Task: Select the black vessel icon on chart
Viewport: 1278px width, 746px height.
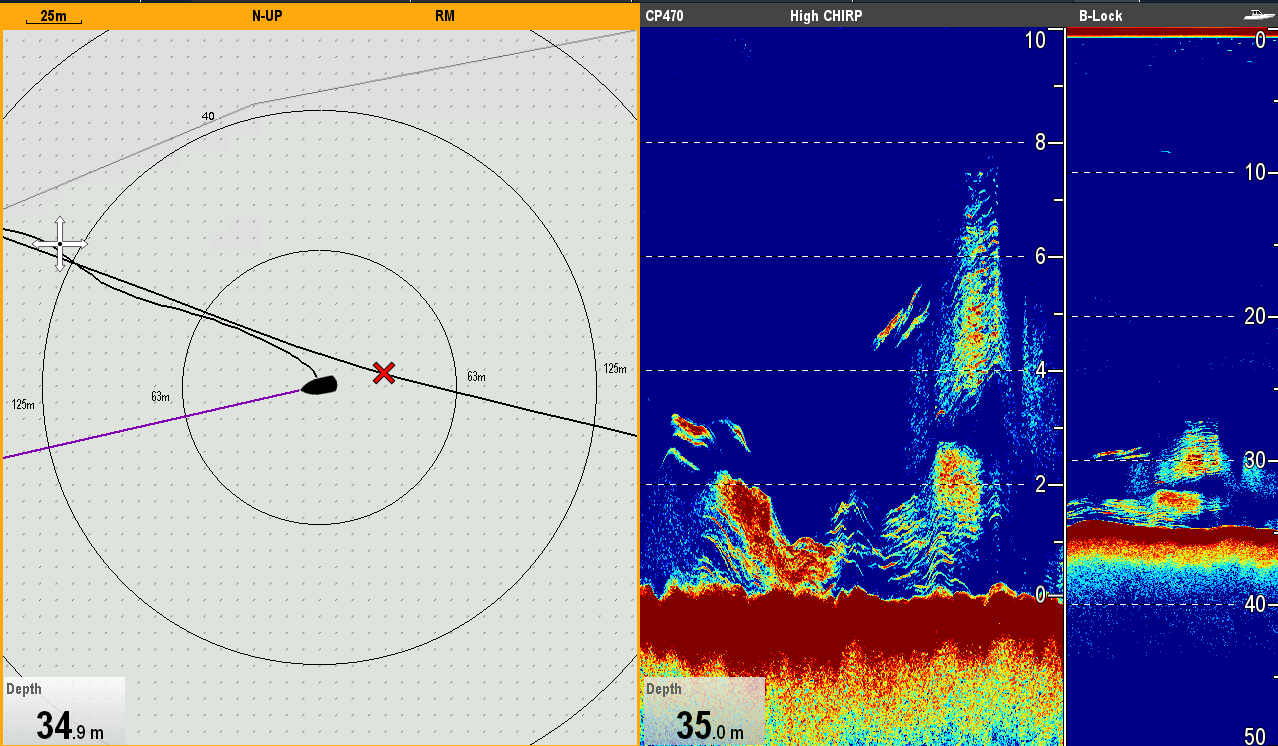Action: pos(320,385)
